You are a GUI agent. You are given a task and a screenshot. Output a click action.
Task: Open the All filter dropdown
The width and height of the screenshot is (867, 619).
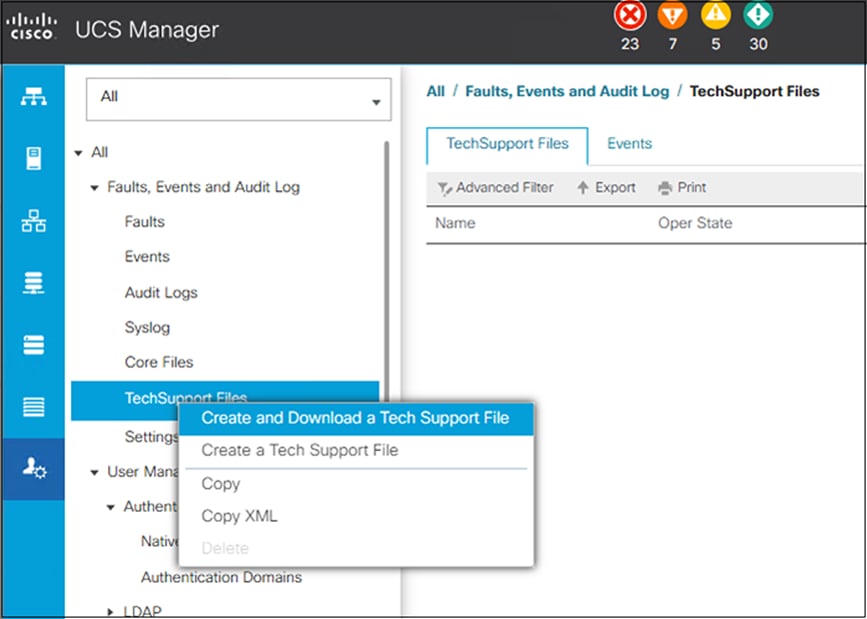238,99
